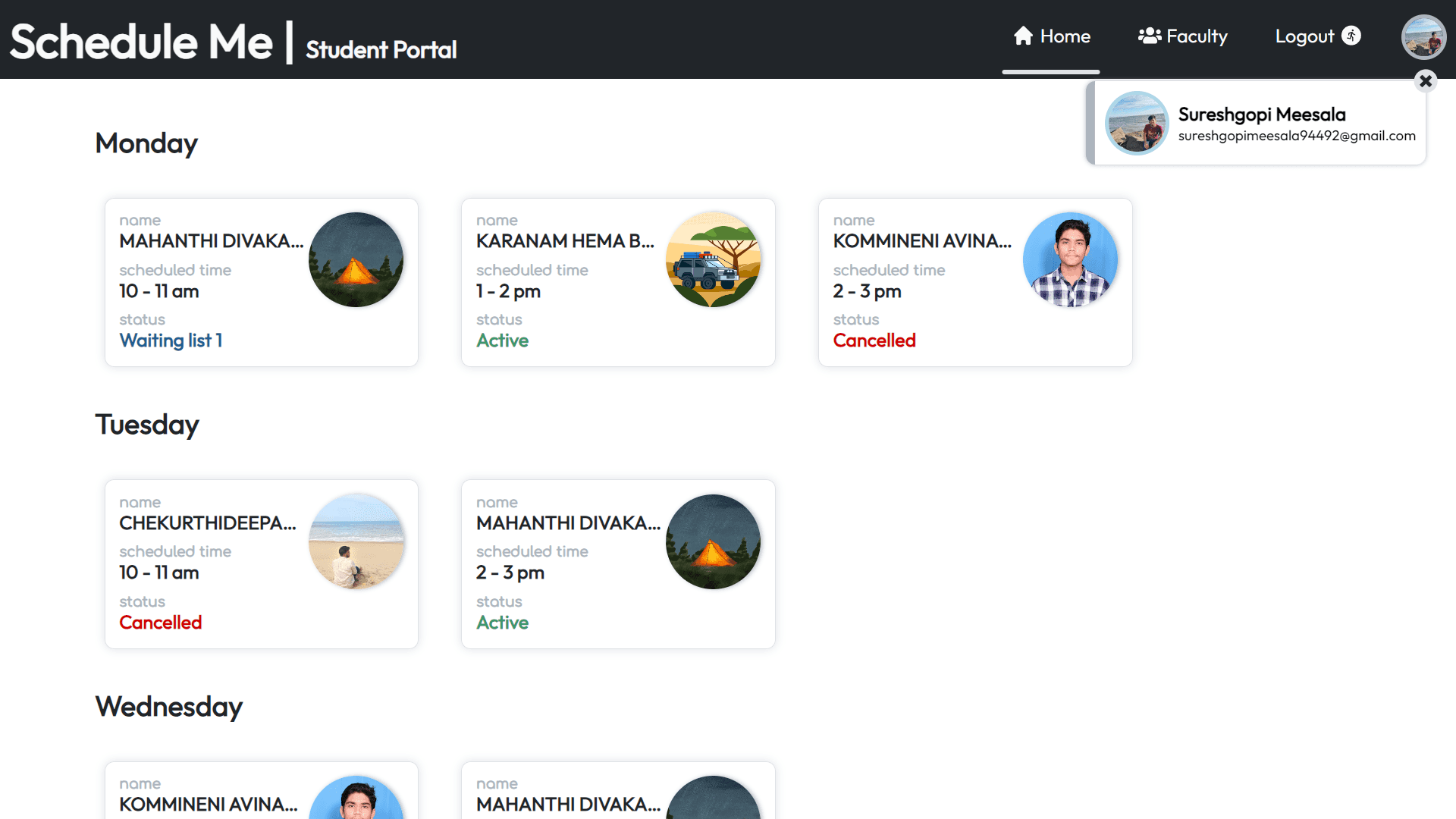1456x819 pixels.
Task: Close the profile popup with the X
Action: [x=1426, y=80]
